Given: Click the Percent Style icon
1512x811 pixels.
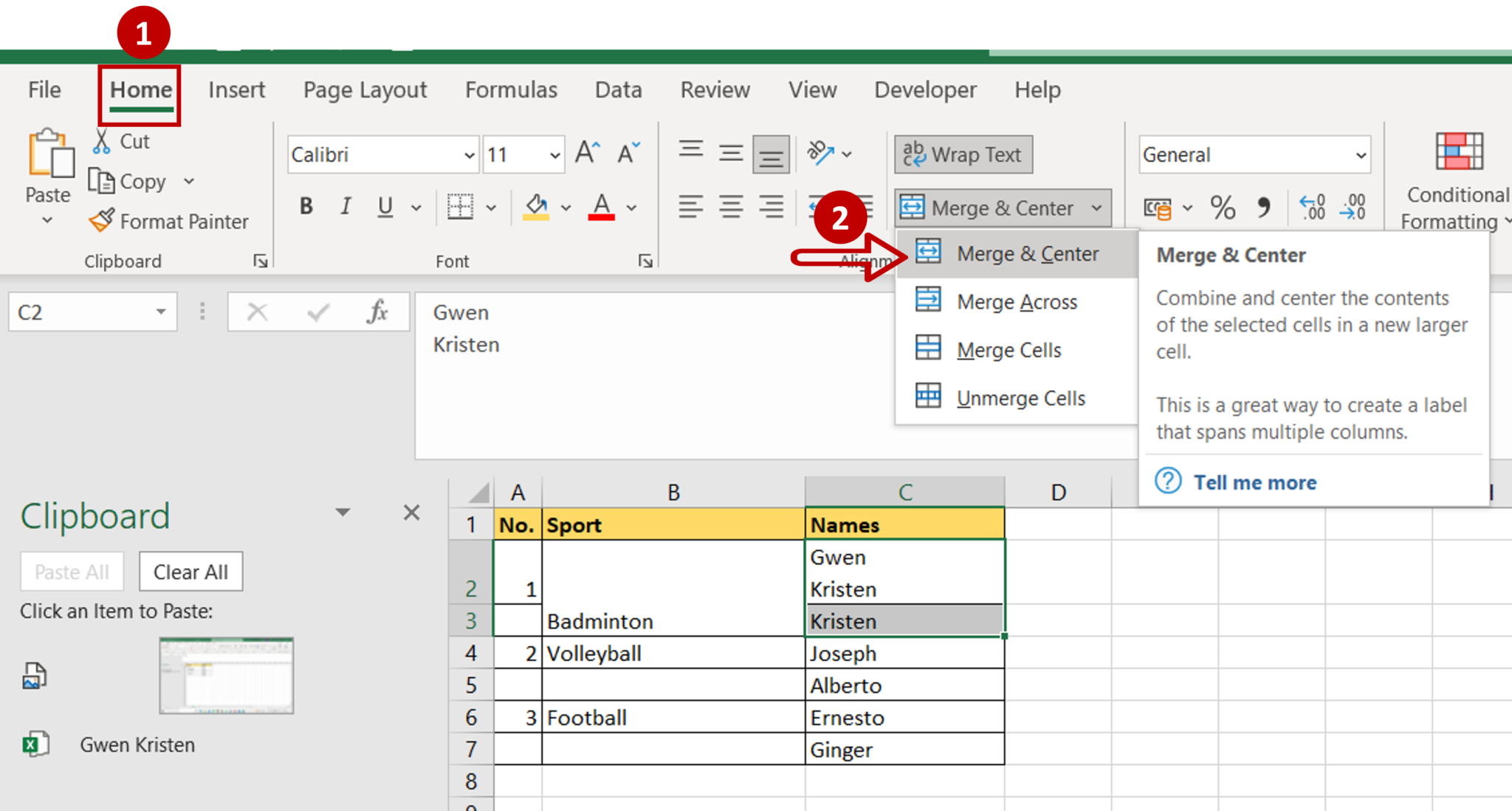Looking at the screenshot, I should click(1222, 208).
